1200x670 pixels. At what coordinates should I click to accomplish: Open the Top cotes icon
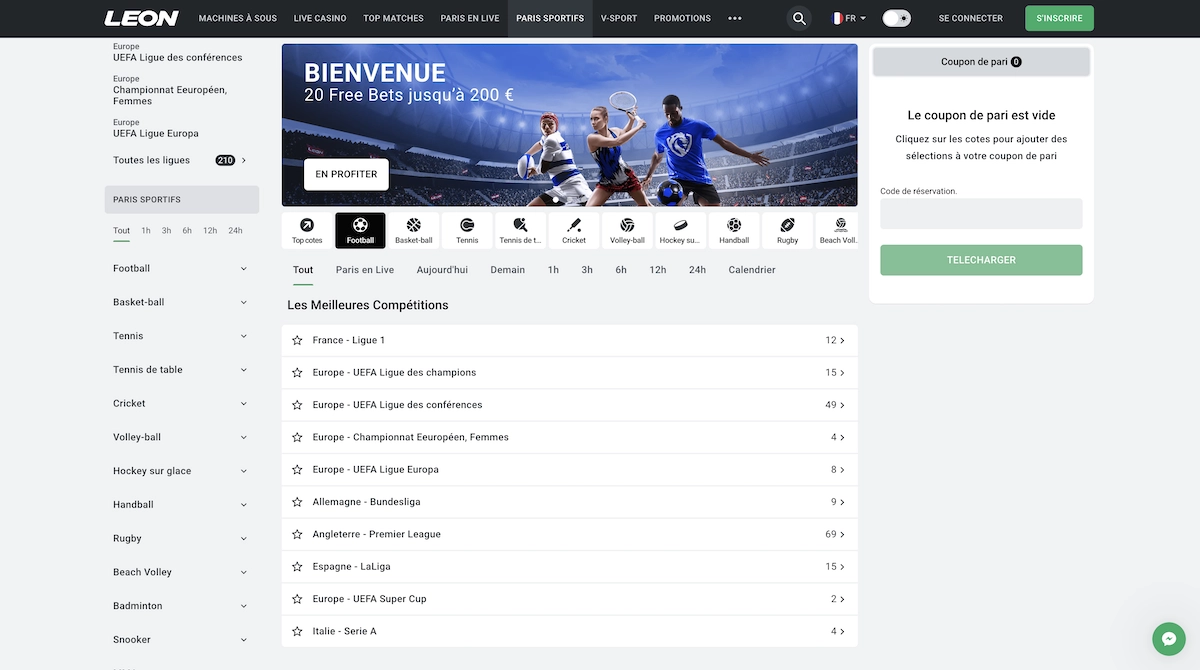click(306, 229)
